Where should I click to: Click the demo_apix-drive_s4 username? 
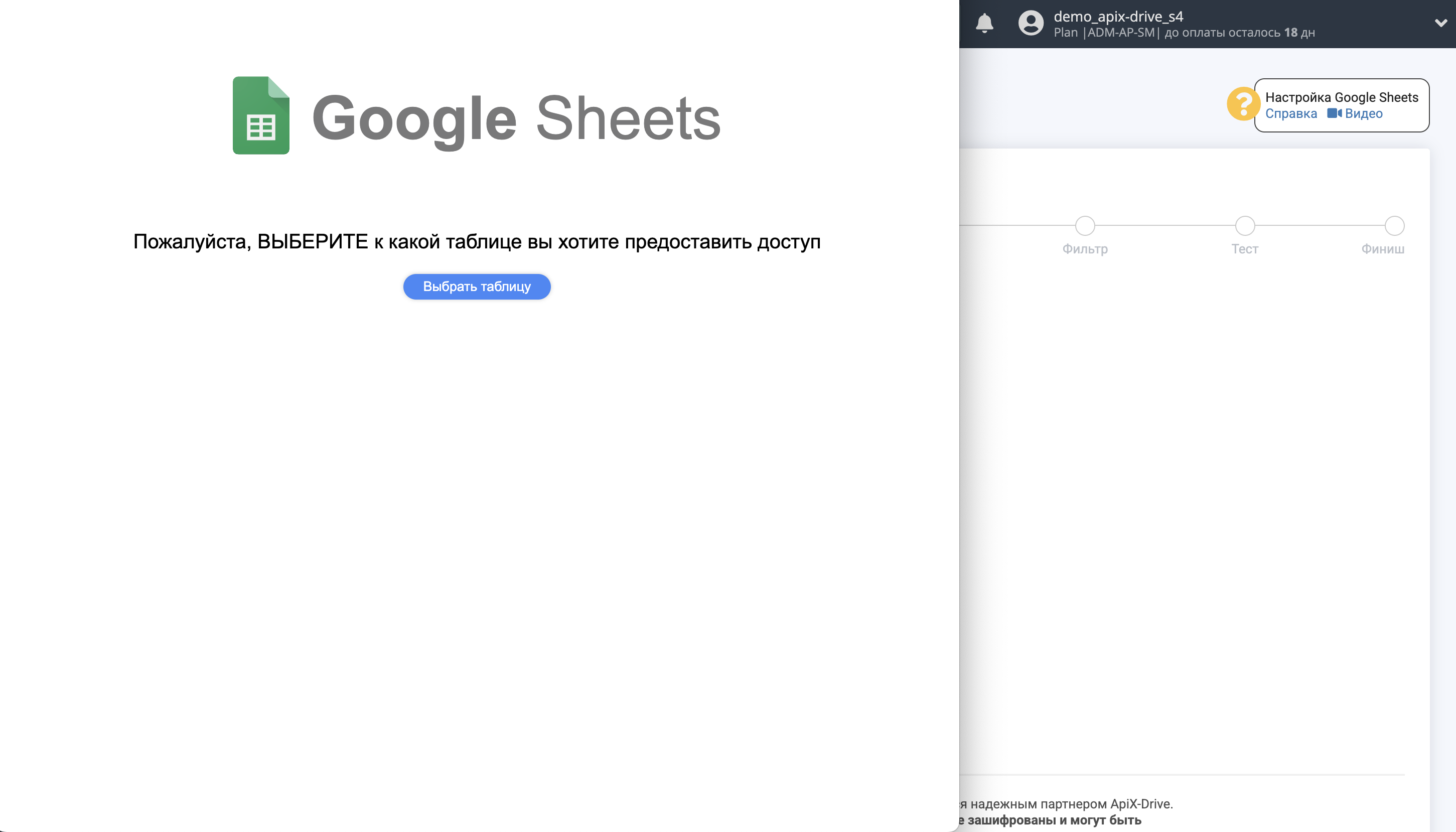pos(1118,17)
